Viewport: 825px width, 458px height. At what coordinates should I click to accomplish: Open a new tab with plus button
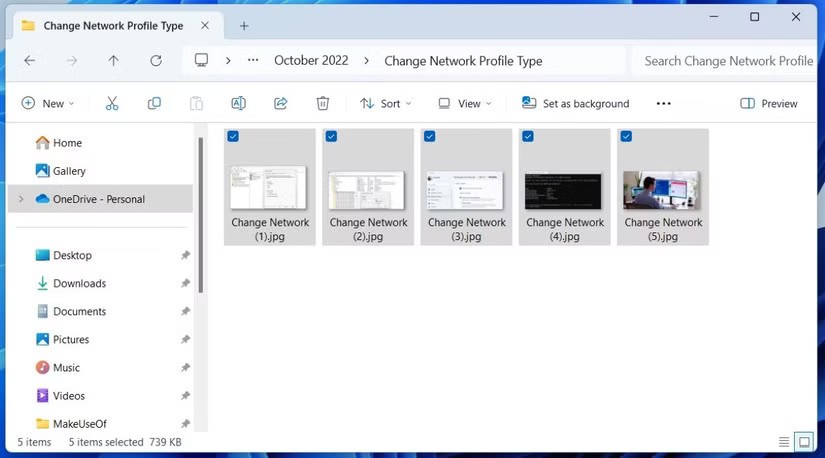(244, 26)
